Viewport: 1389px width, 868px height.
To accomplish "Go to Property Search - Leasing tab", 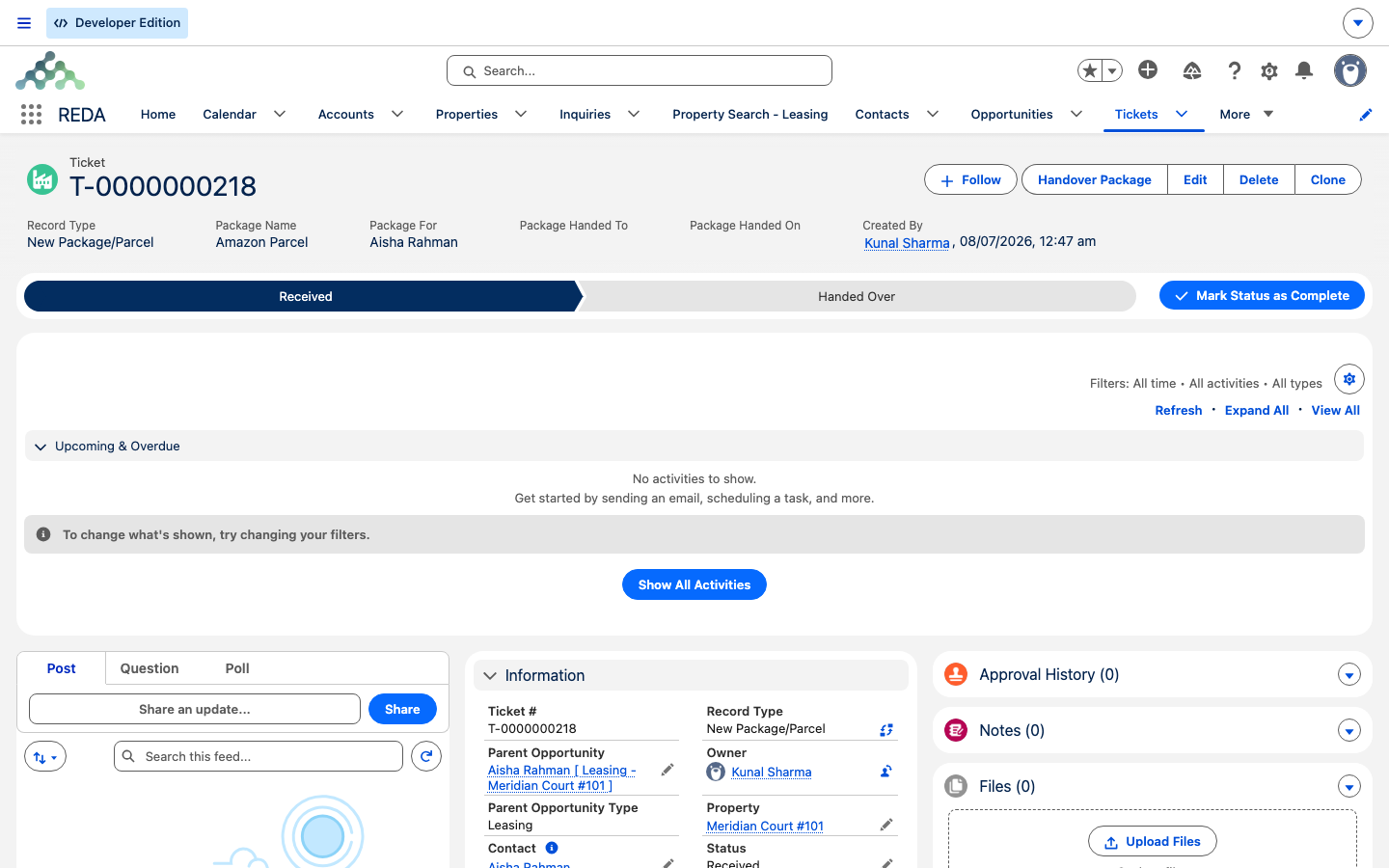I will pyautogui.click(x=750, y=114).
